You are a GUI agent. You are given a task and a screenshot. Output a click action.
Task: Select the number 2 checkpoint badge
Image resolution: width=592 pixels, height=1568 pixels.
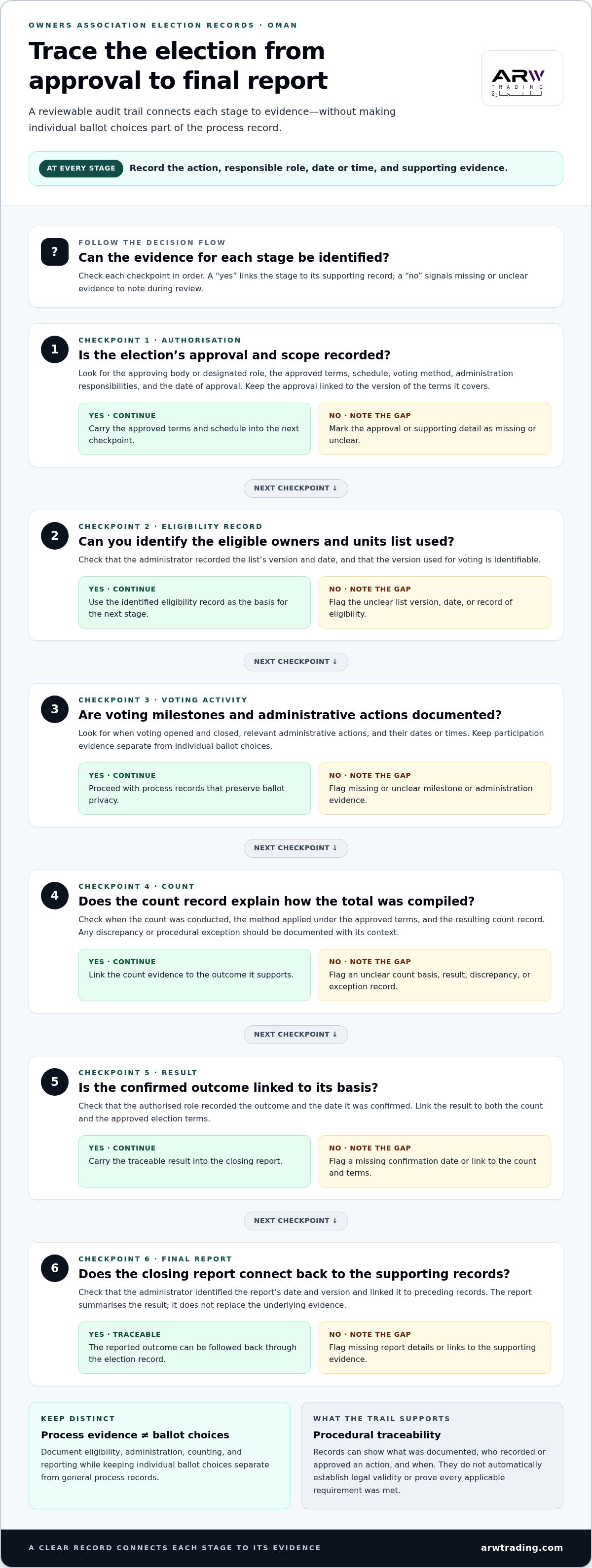[55, 536]
